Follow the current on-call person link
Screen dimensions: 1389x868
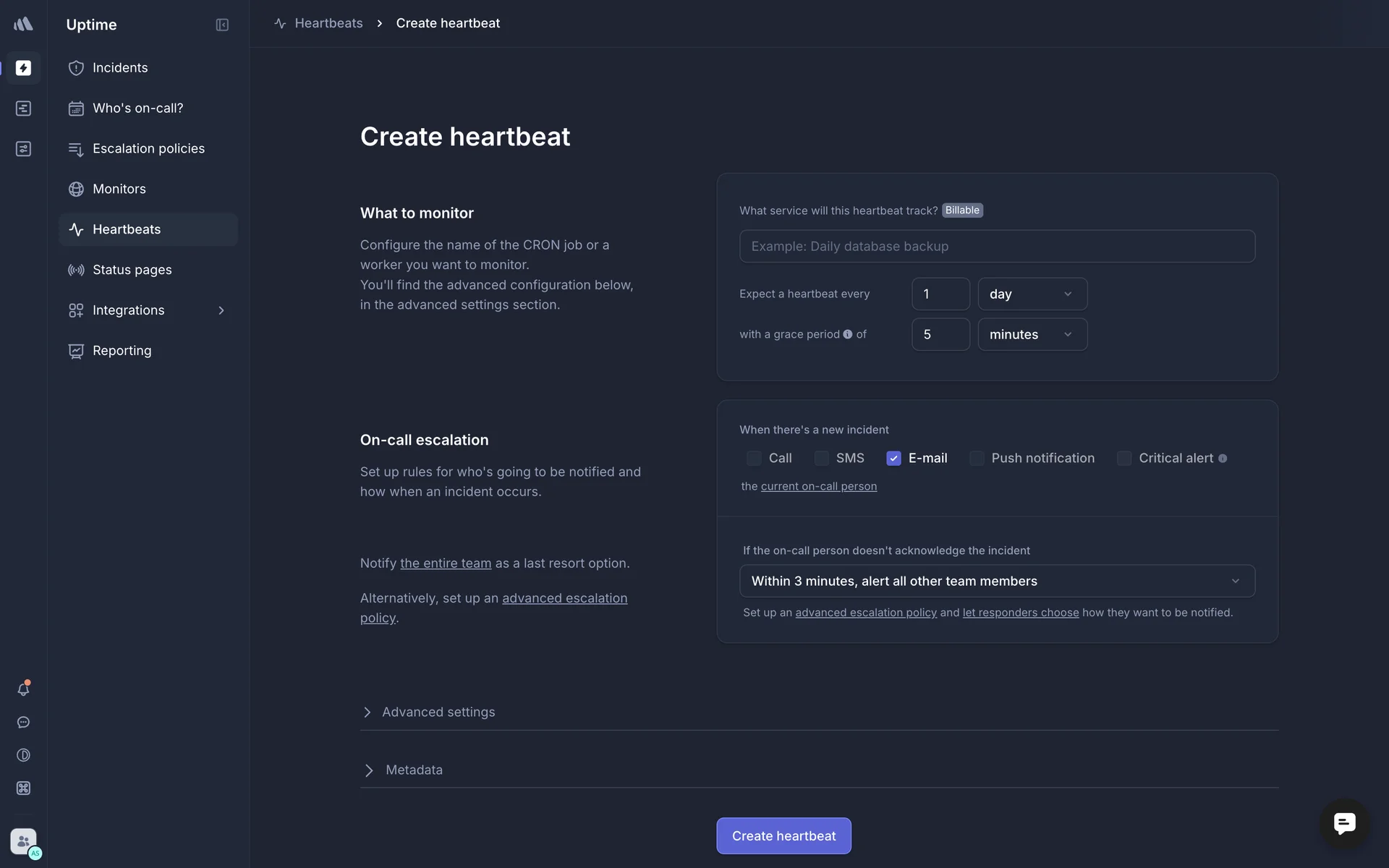click(x=818, y=486)
